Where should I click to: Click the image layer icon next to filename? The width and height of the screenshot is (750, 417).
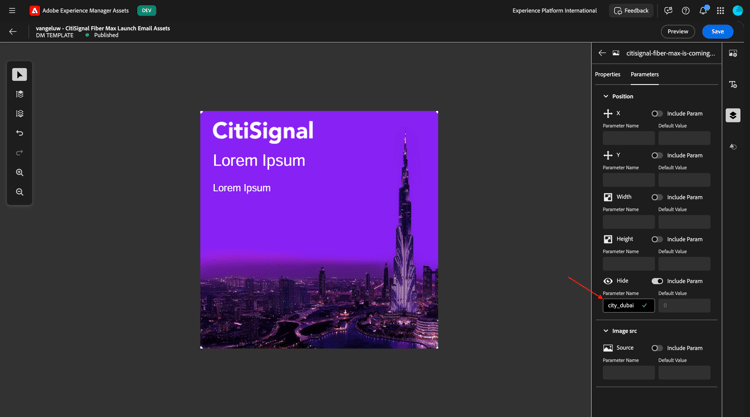click(616, 53)
